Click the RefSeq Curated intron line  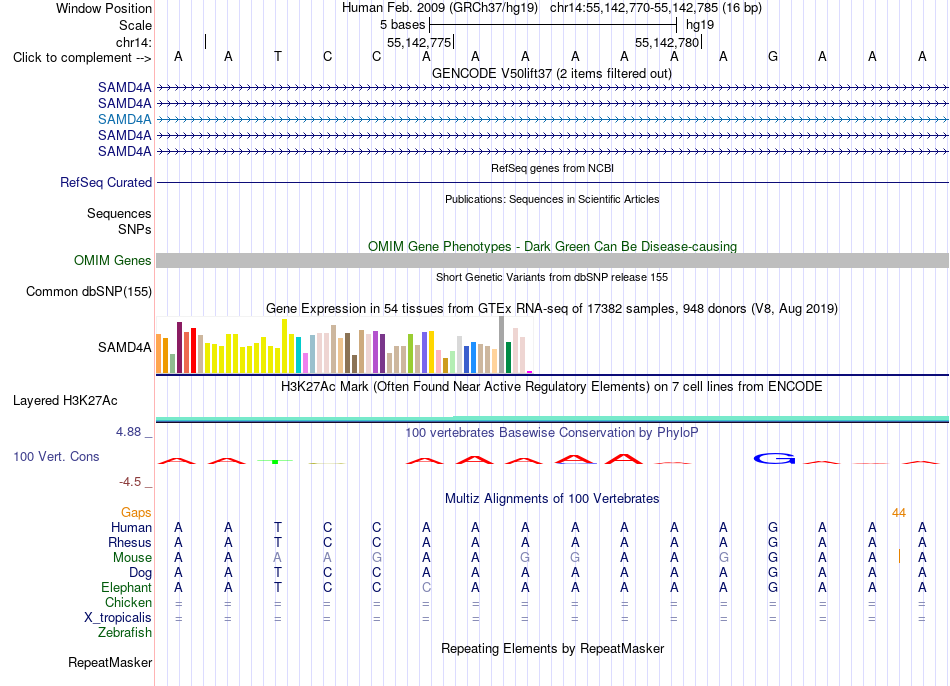[552, 182]
